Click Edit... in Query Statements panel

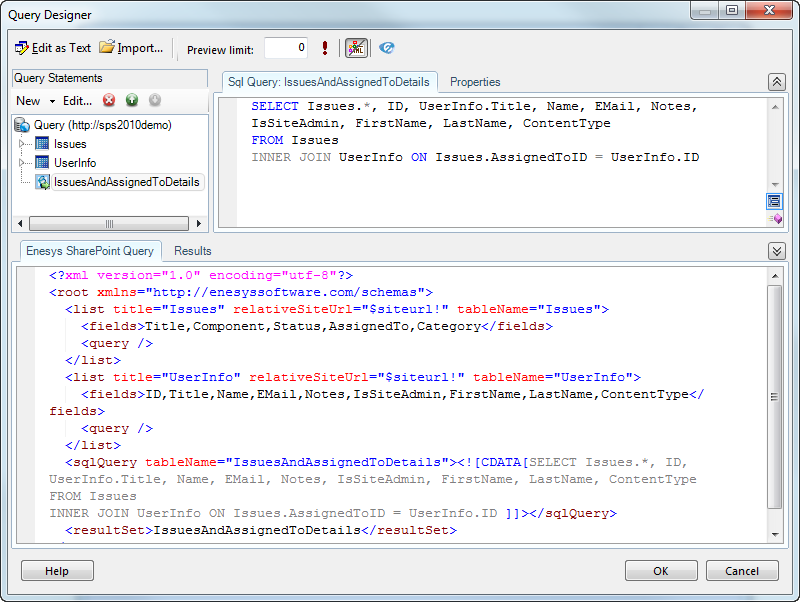click(x=77, y=101)
